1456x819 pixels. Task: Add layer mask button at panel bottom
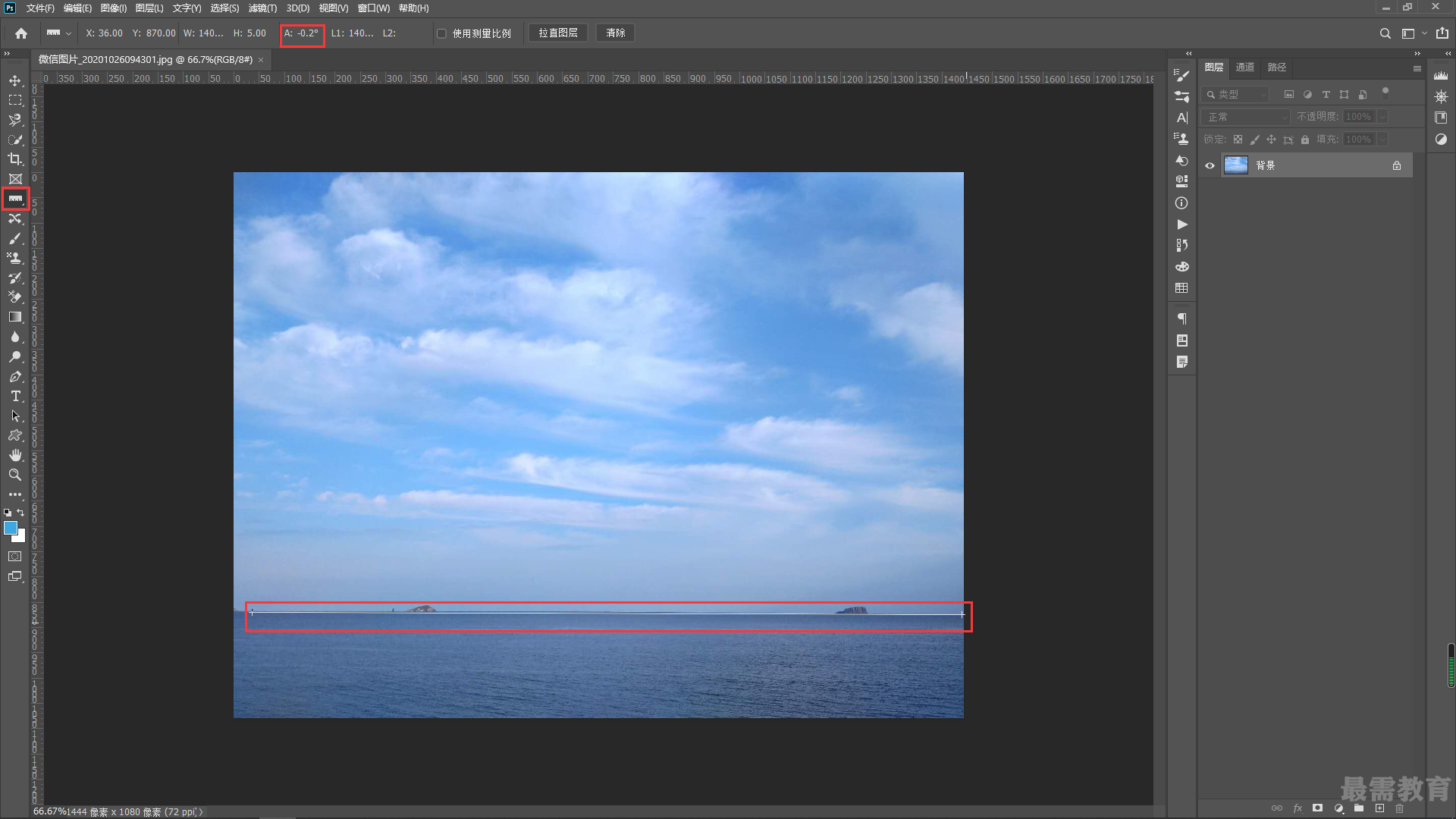coord(1318,808)
